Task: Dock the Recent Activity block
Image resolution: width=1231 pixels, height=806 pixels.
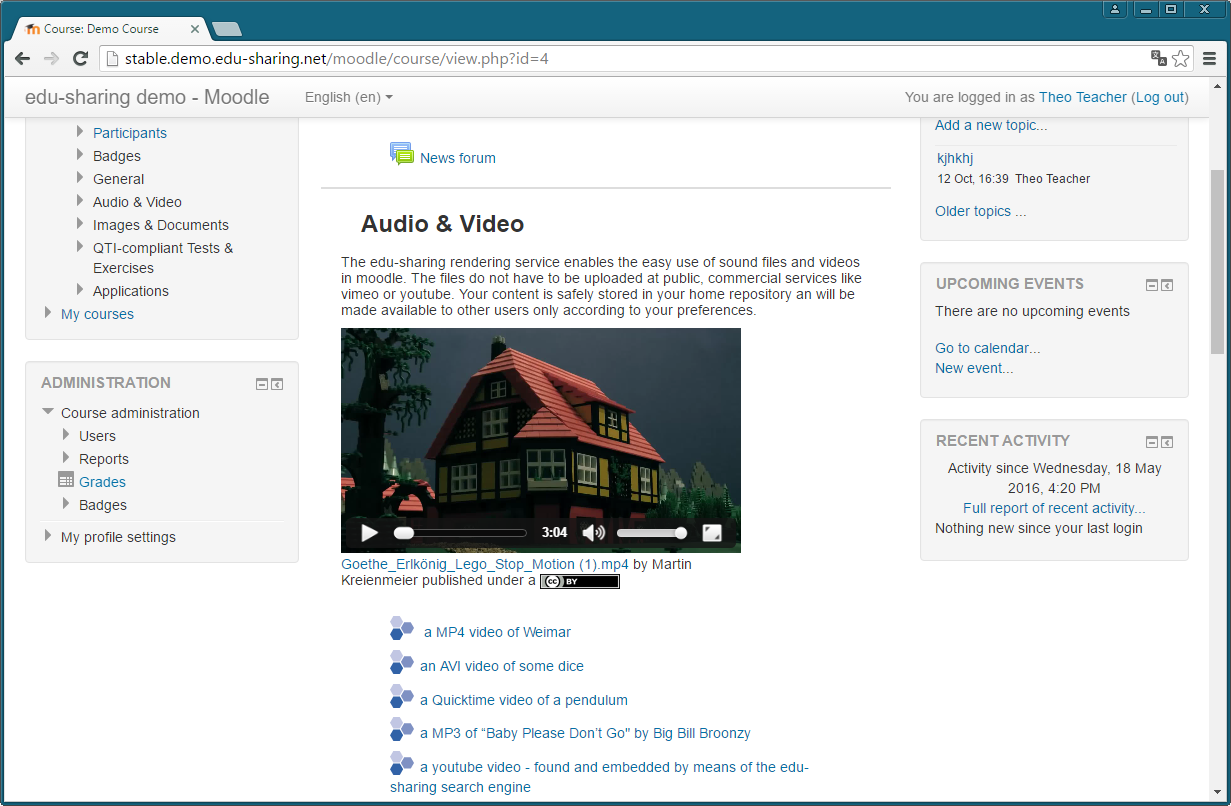Action: click(1167, 442)
